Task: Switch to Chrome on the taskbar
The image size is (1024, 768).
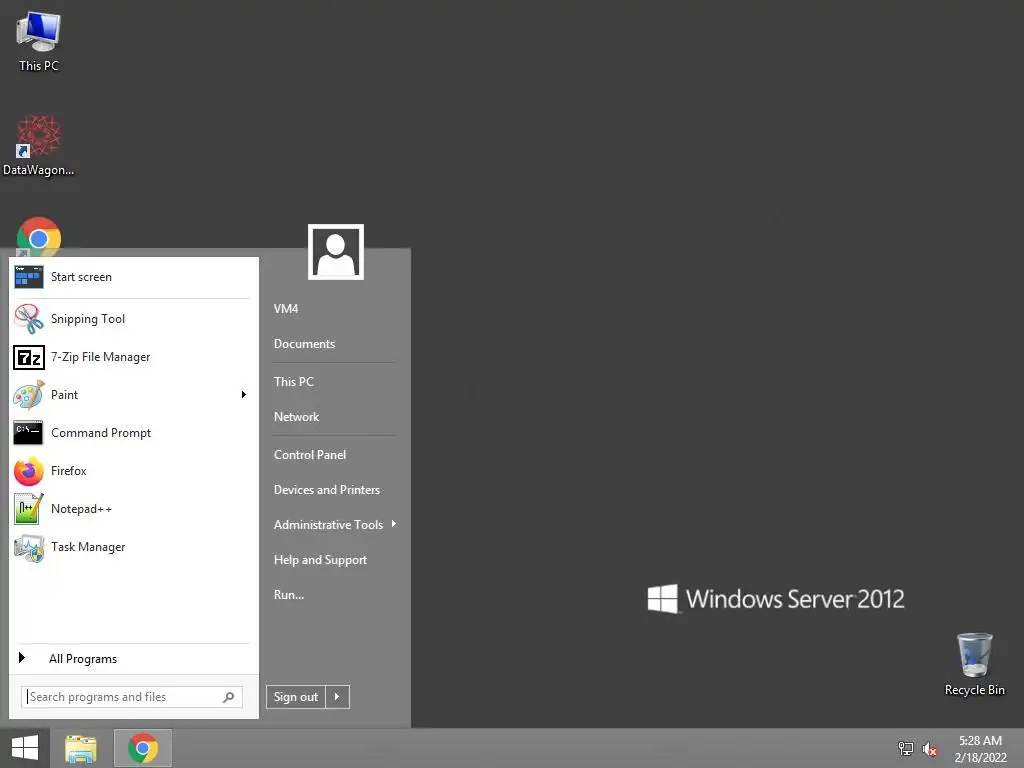Action: (x=143, y=748)
